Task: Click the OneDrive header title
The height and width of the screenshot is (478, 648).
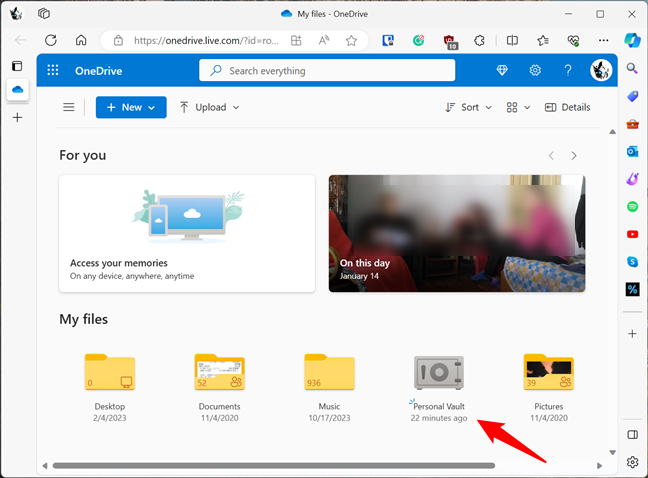Action: pos(98,71)
